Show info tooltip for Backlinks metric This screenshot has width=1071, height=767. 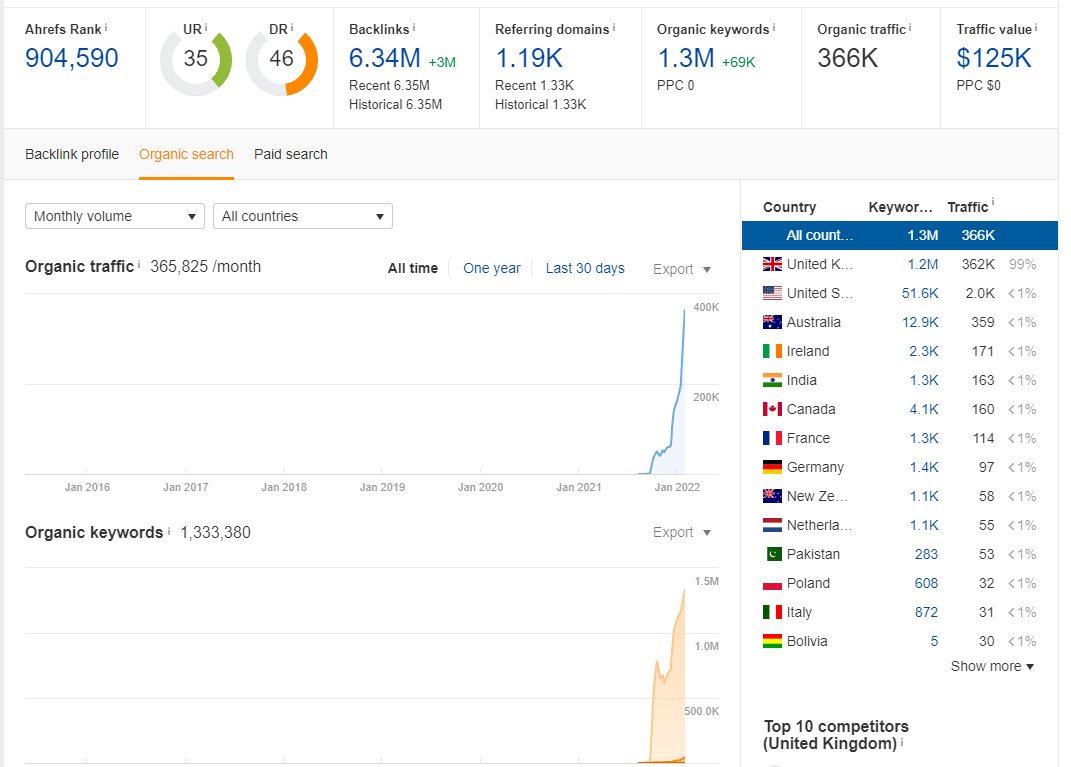click(x=414, y=28)
